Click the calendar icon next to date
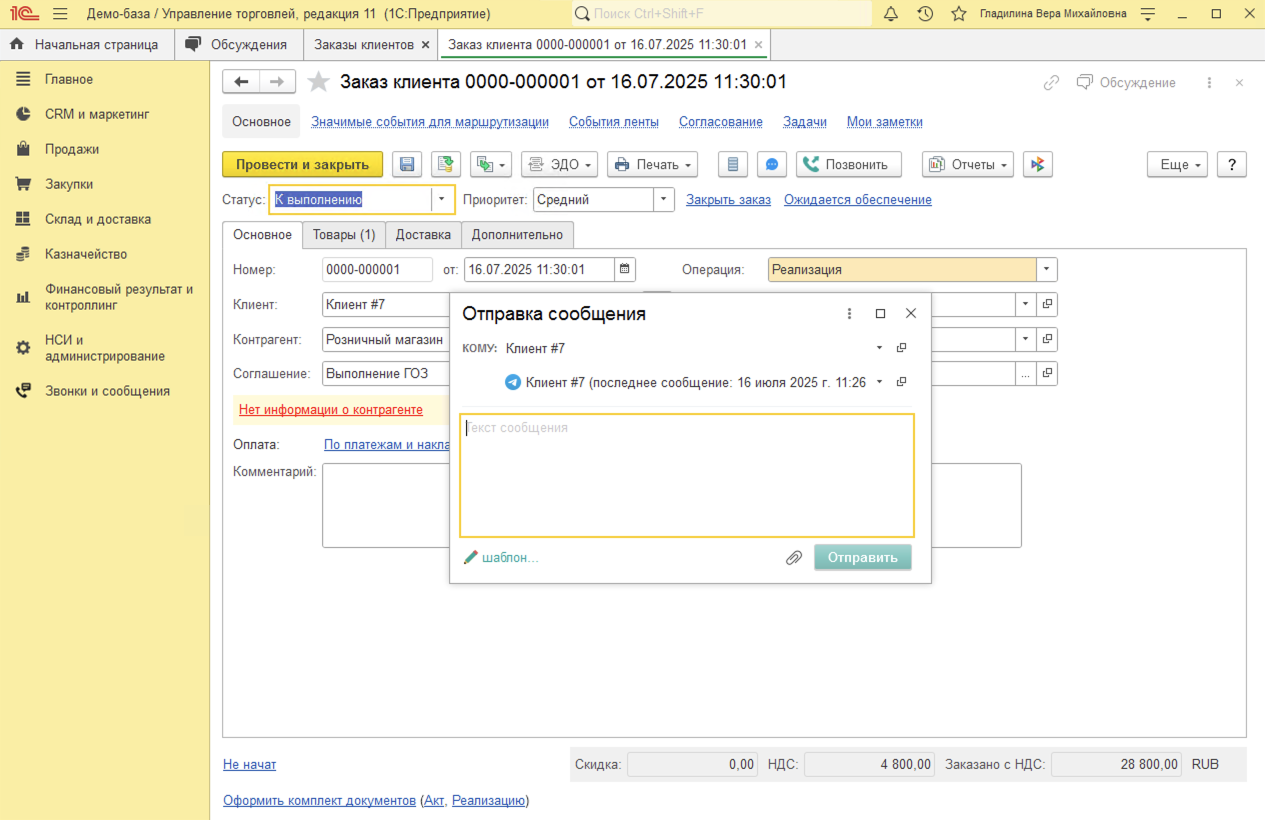The height and width of the screenshot is (820, 1265). point(625,269)
